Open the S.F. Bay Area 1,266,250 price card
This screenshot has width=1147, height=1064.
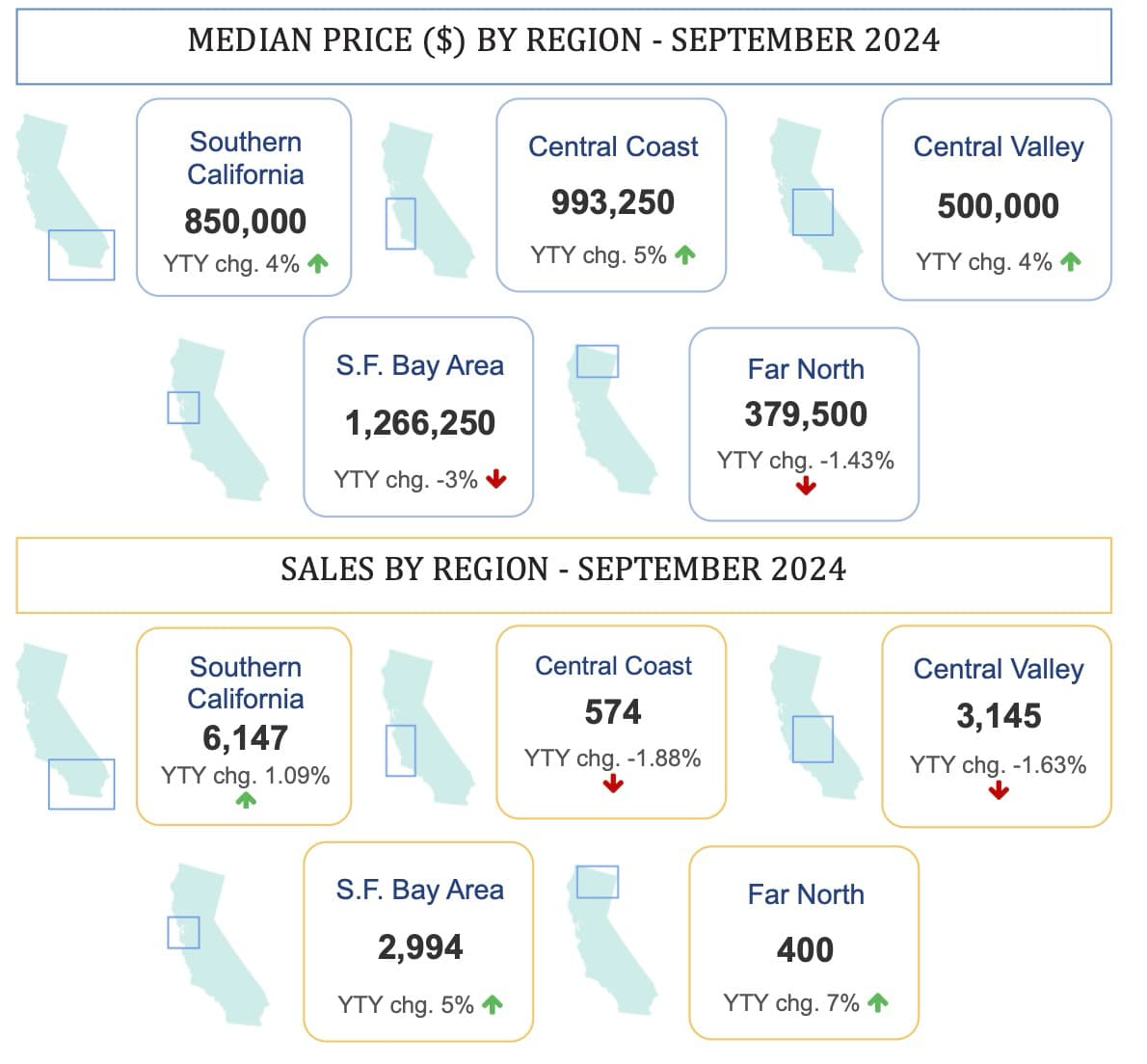[418, 417]
